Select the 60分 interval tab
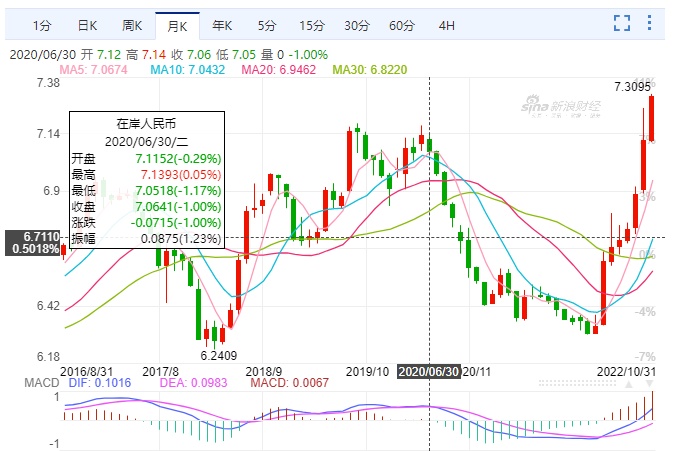This screenshot has width=677, height=451. [x=401, y=24]
